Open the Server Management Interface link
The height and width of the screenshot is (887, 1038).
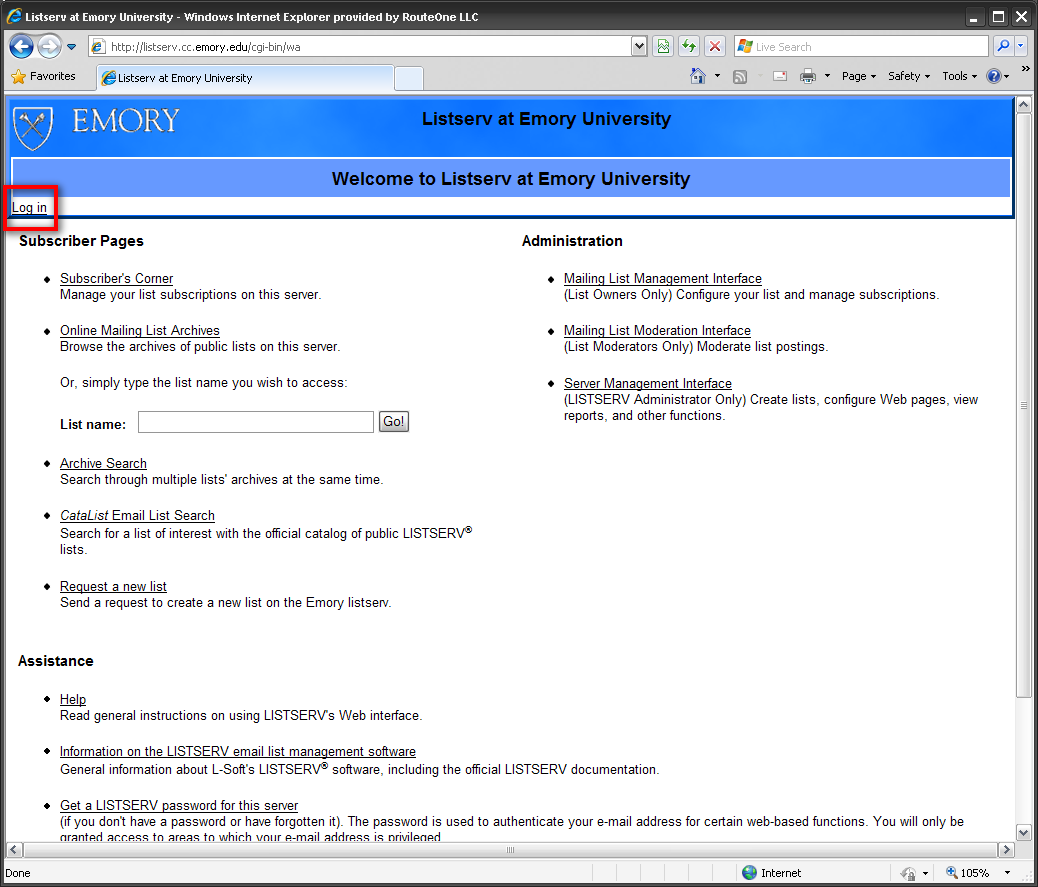tap(647, 383)
